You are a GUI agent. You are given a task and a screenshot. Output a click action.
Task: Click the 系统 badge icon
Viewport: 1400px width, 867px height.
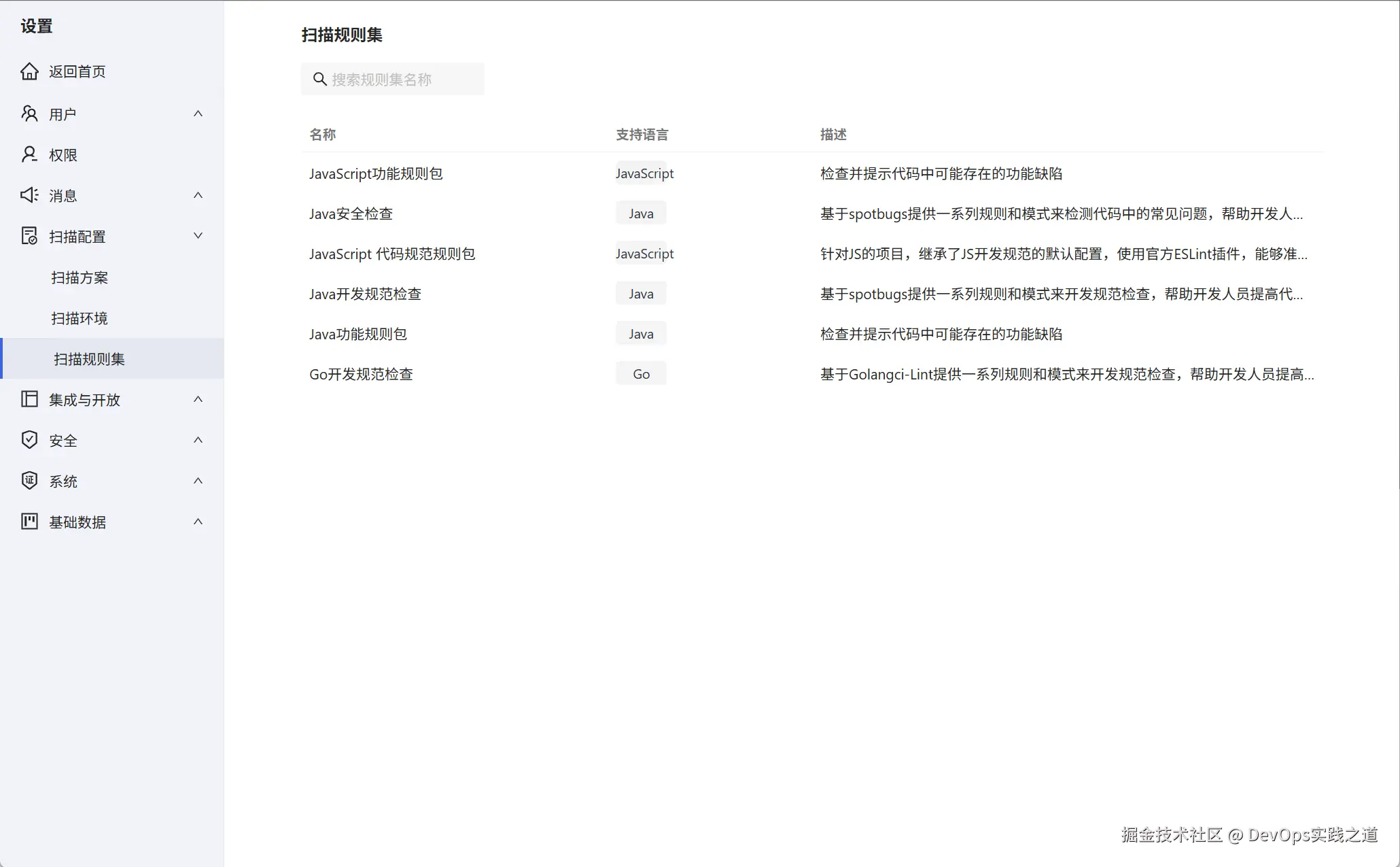29,481
